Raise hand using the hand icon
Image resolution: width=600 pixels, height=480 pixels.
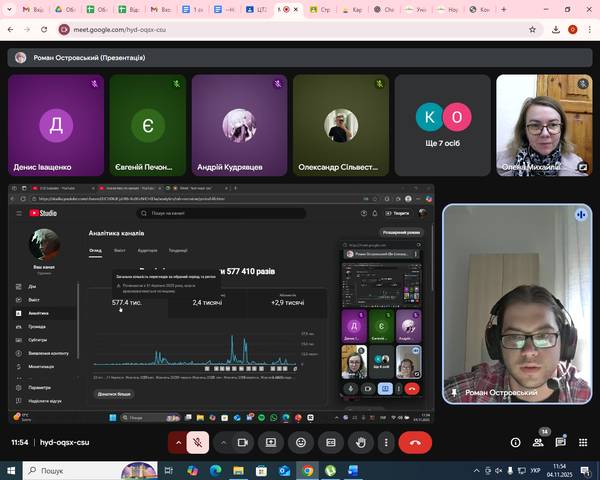(x=361, y=442)
